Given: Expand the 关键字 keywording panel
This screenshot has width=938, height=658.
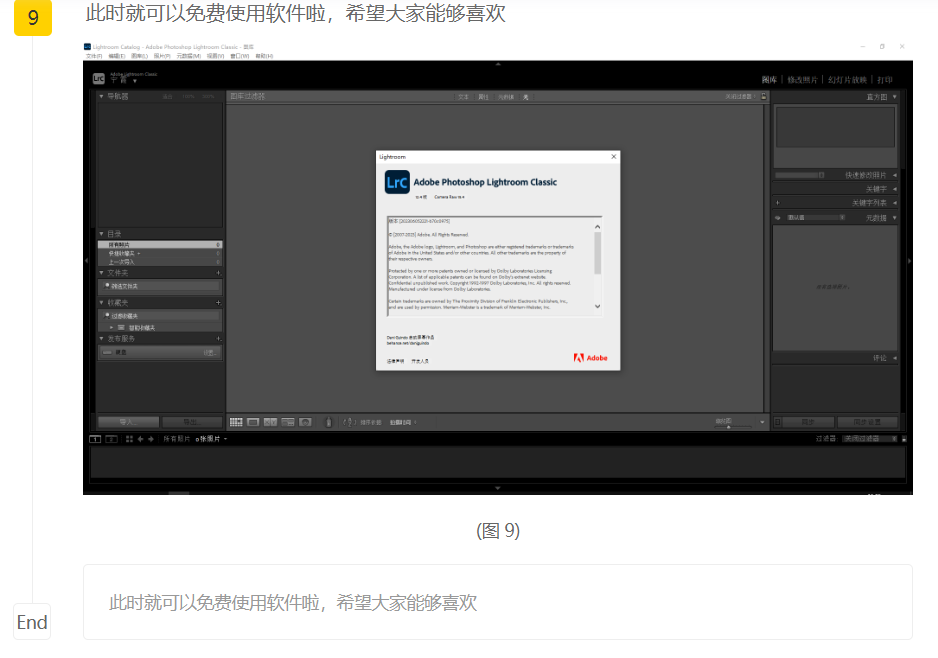Looking at the screenshot, I should pyautogui.click(x=895, y=189).
